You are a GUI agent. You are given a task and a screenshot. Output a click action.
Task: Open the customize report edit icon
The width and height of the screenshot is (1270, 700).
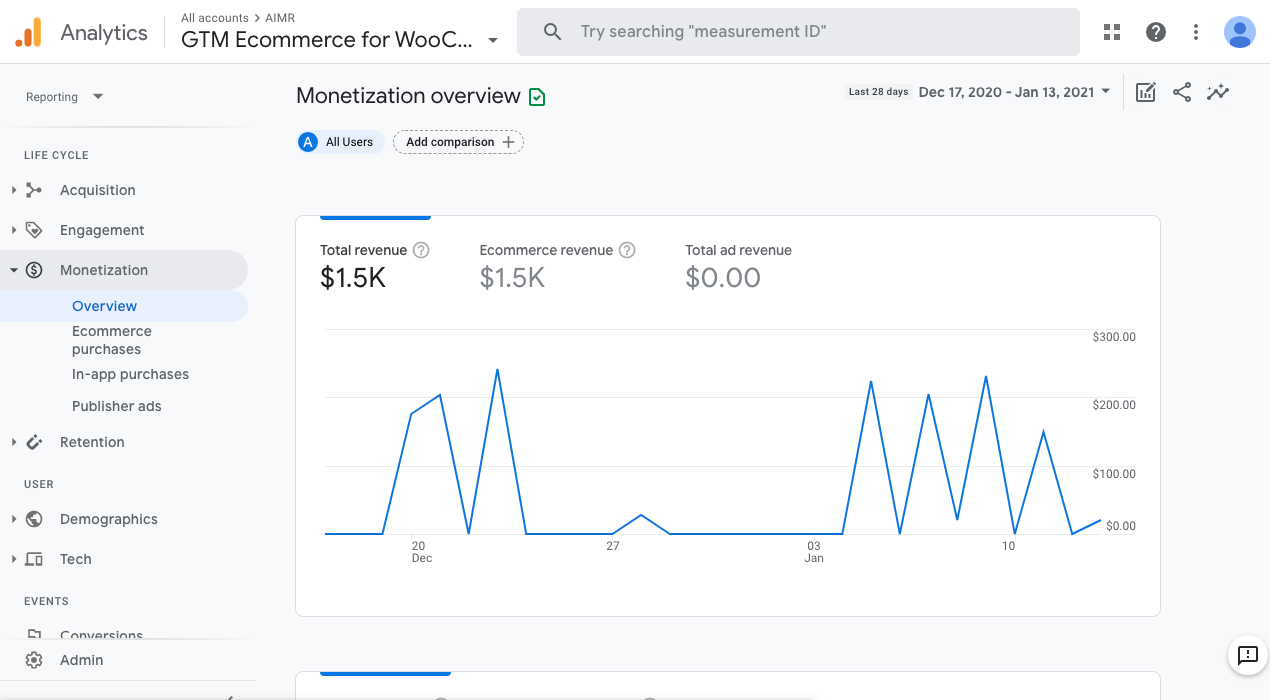tap(1146, 92)
